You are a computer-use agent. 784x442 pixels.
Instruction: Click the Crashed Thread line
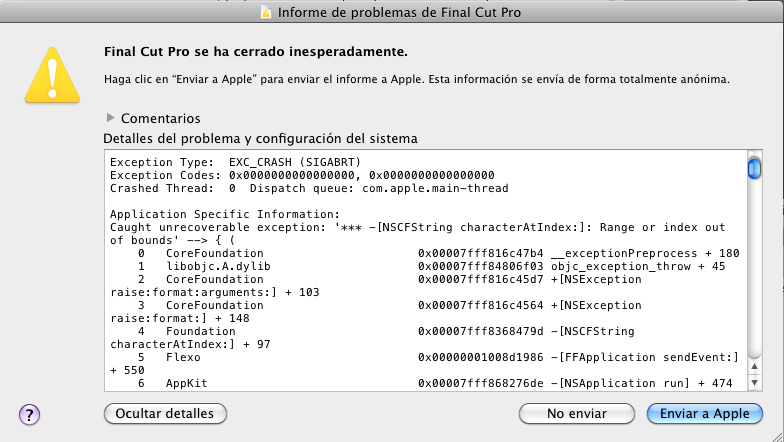pos(308,188)
